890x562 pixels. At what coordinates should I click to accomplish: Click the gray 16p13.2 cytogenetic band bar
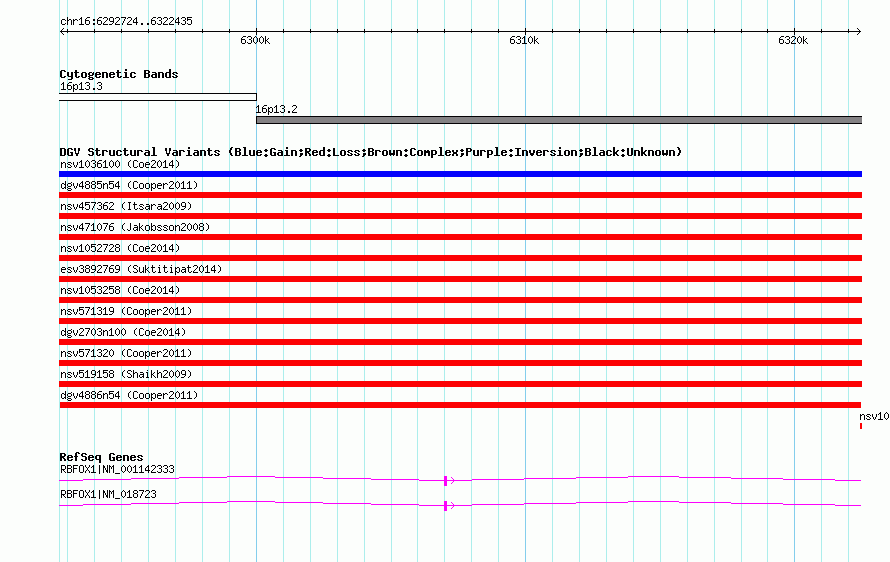pos(559,120)
